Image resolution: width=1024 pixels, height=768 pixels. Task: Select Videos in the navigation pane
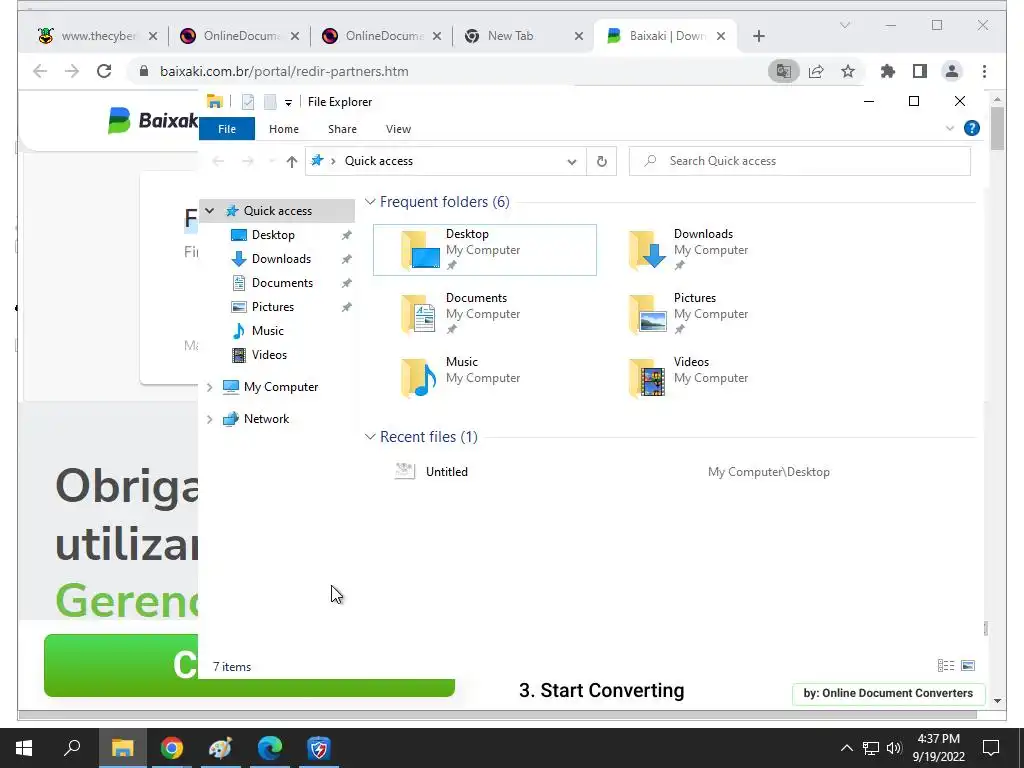(x=269, y=355)
